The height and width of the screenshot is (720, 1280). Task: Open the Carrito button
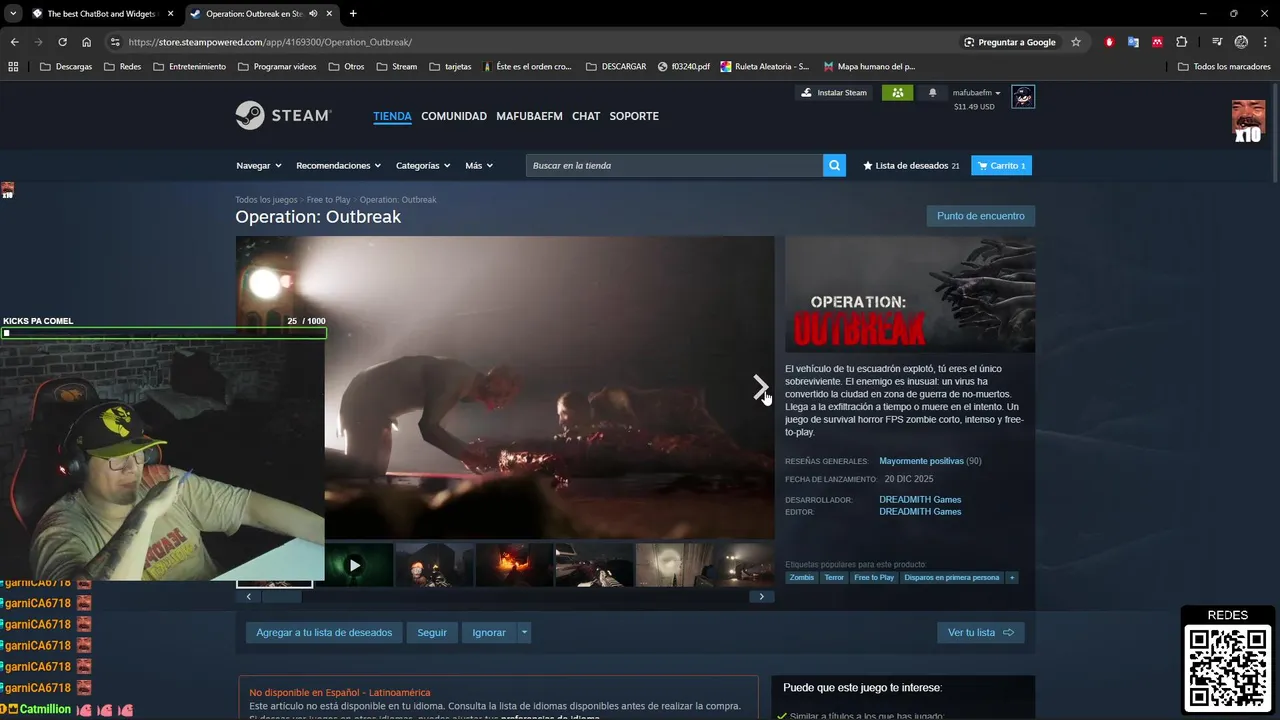pyautogui.click(x=1001, y=165)
